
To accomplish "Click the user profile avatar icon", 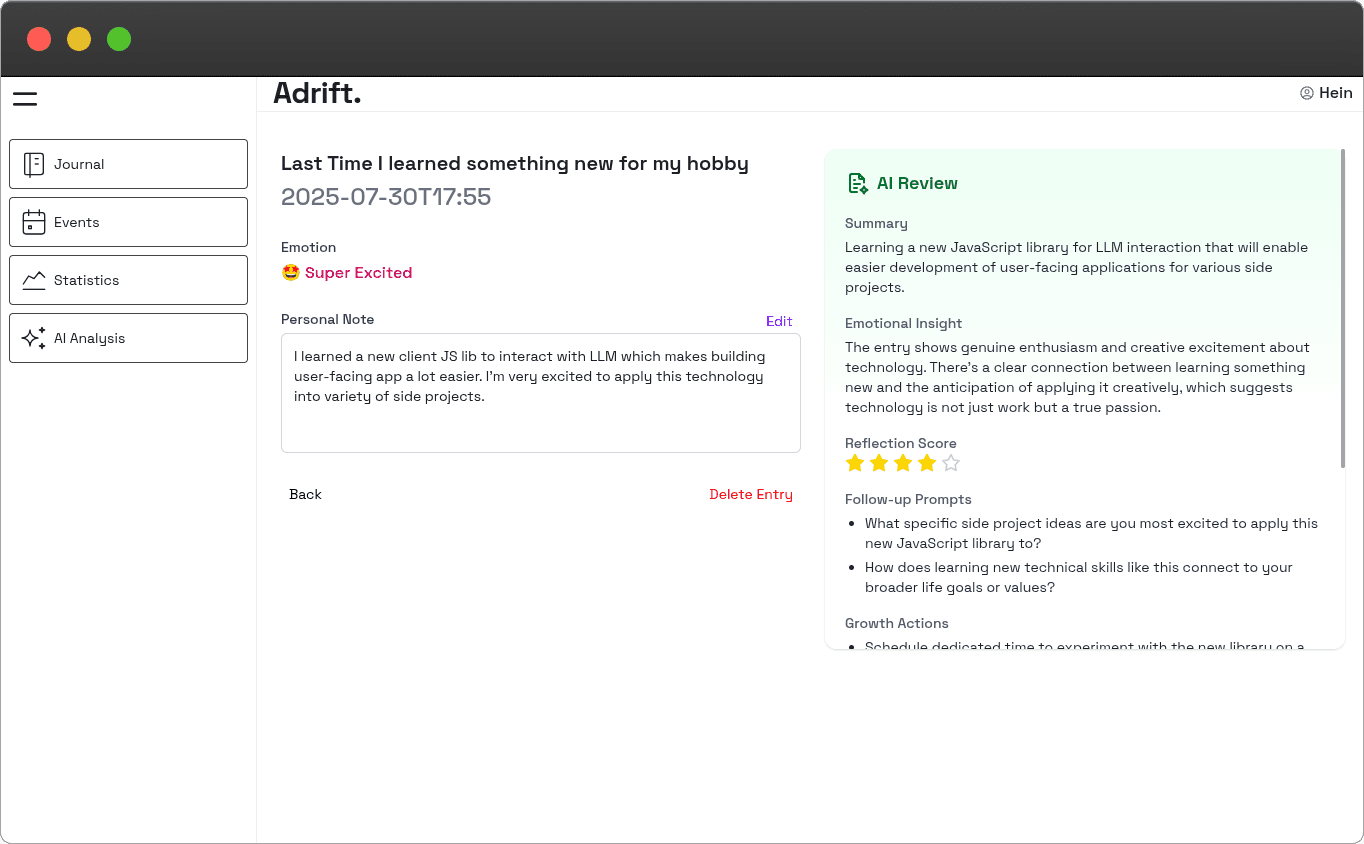I will [1306, 93].
